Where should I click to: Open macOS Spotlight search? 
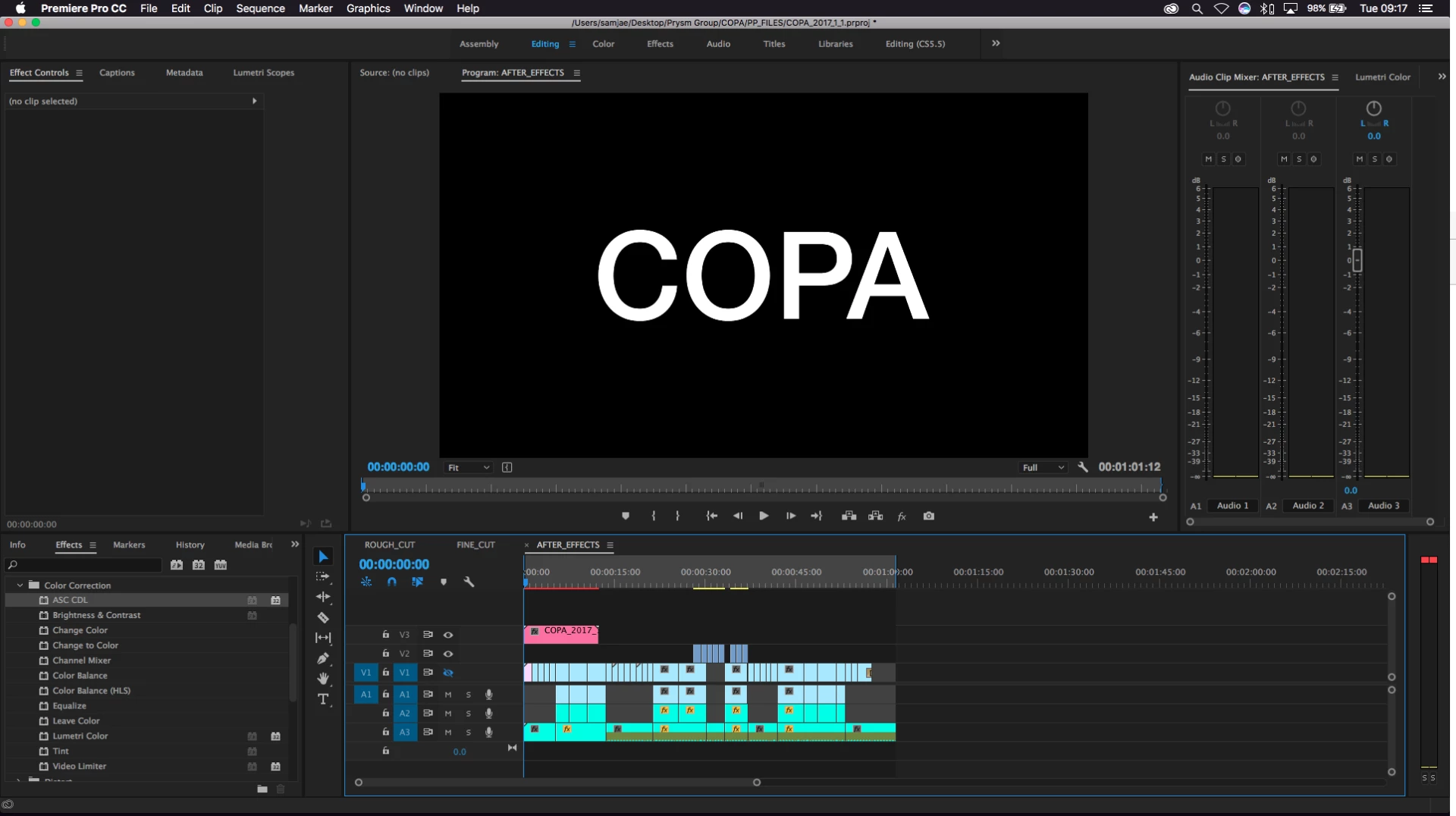(1197, 8)
